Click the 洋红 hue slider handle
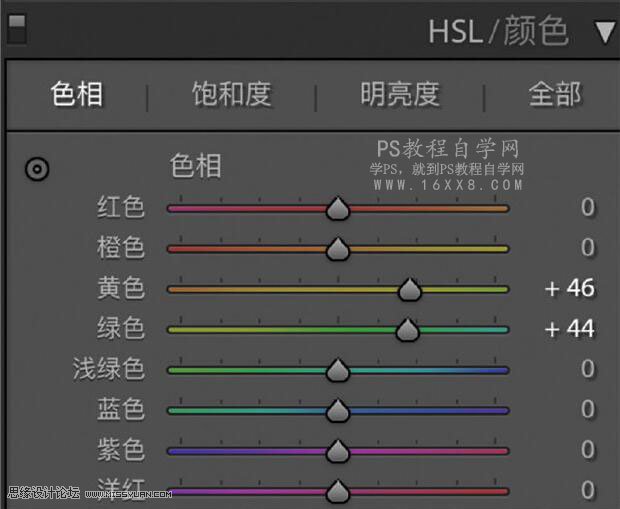This screenshot has height=509, width=620. tap(338, 490)
